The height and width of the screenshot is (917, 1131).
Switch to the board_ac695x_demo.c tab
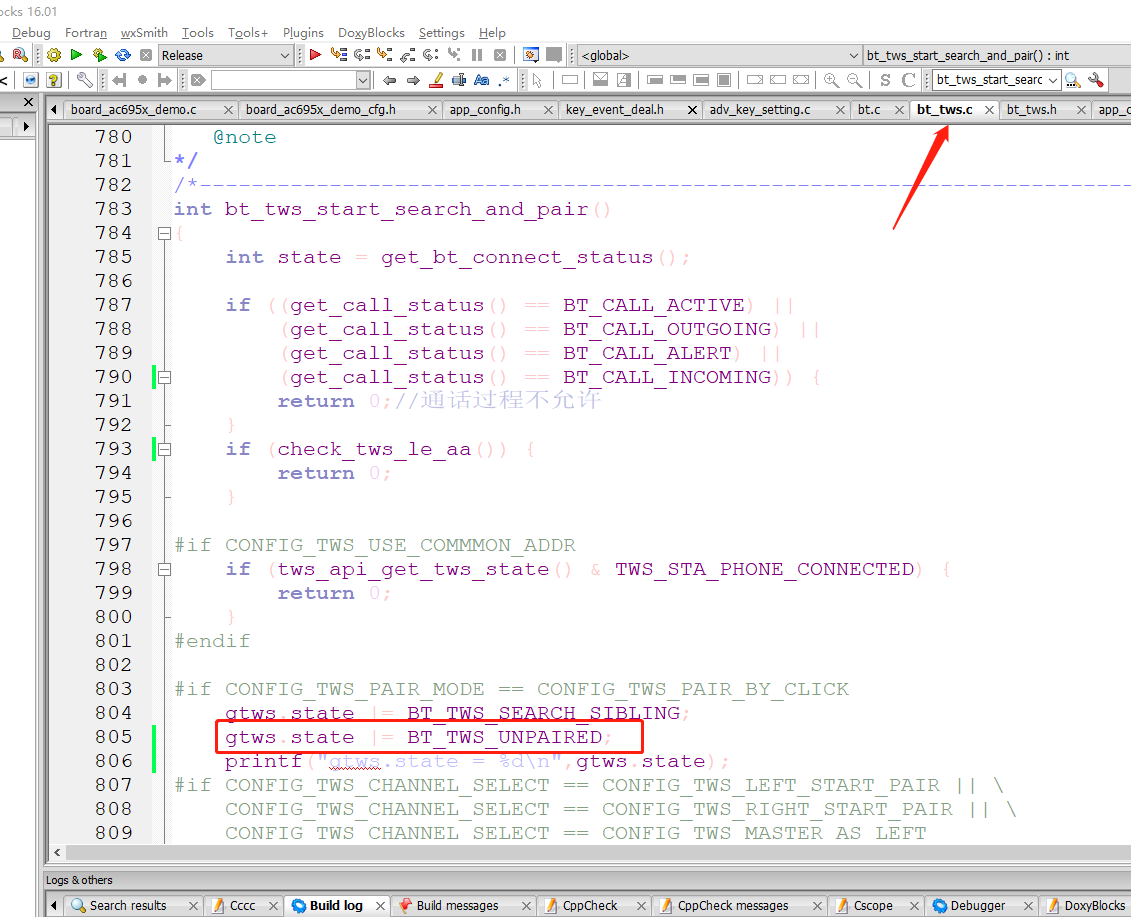pyautogui.click(x=133, y=110)
